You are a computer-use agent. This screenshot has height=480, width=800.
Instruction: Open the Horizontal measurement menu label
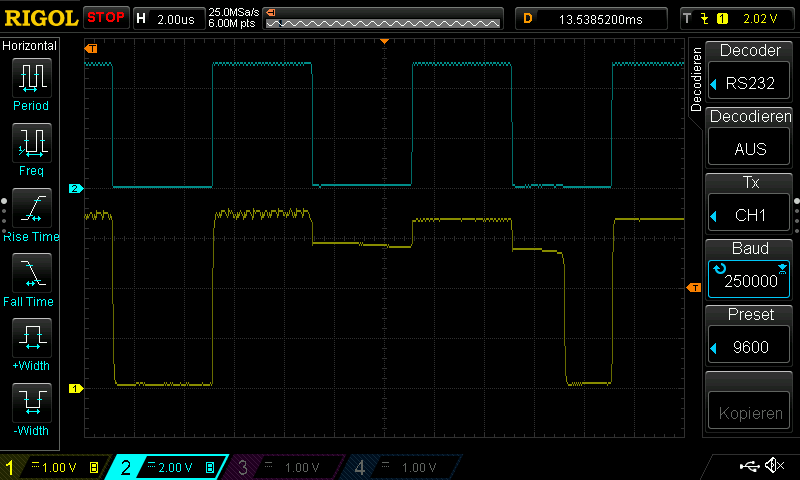click(x=30, y=46)
